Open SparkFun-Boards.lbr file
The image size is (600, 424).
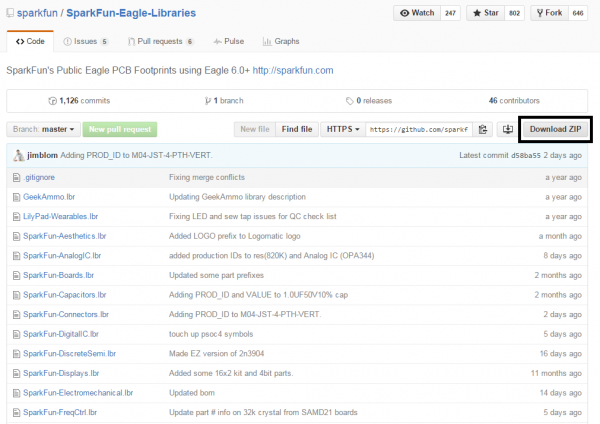tap(59, 276)
